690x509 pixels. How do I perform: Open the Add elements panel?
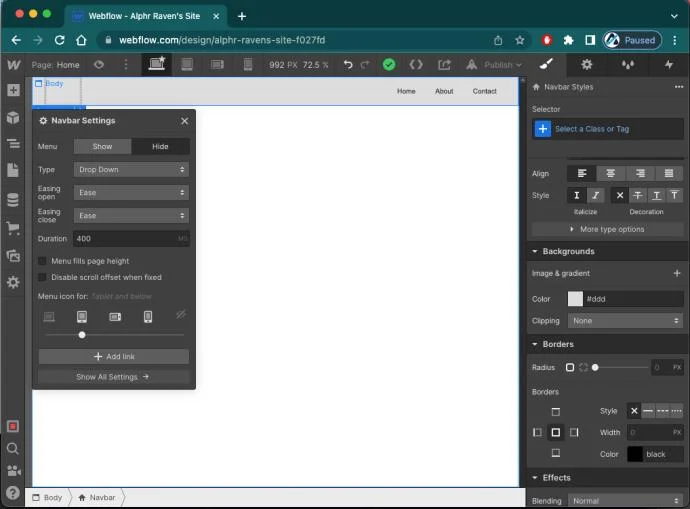click(x=13, y=90)
